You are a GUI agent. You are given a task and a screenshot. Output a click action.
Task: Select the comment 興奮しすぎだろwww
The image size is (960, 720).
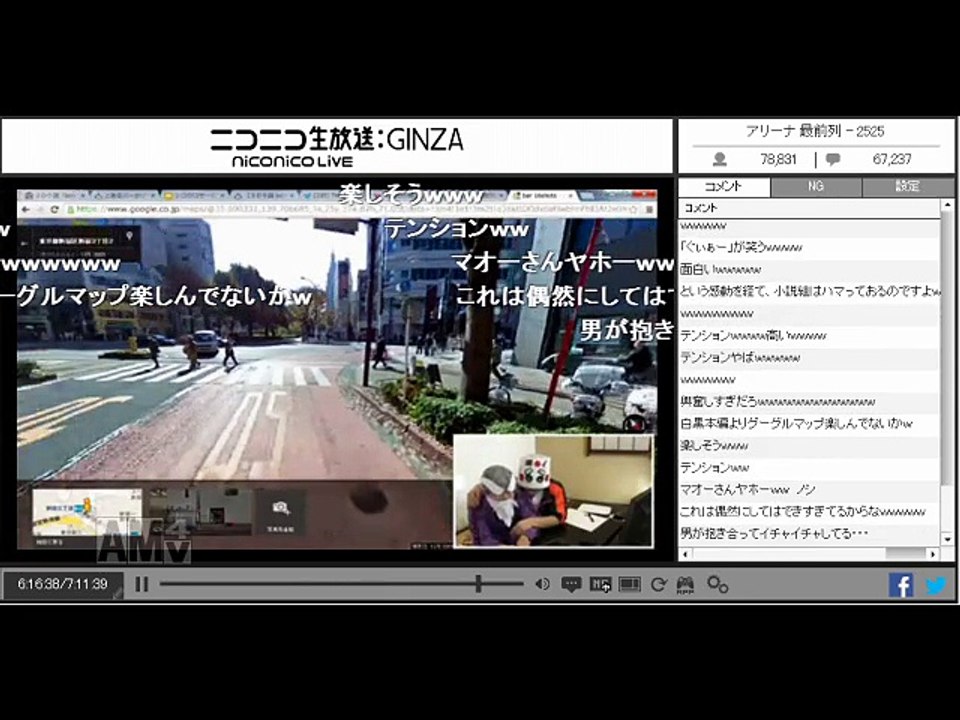[809, 402]
